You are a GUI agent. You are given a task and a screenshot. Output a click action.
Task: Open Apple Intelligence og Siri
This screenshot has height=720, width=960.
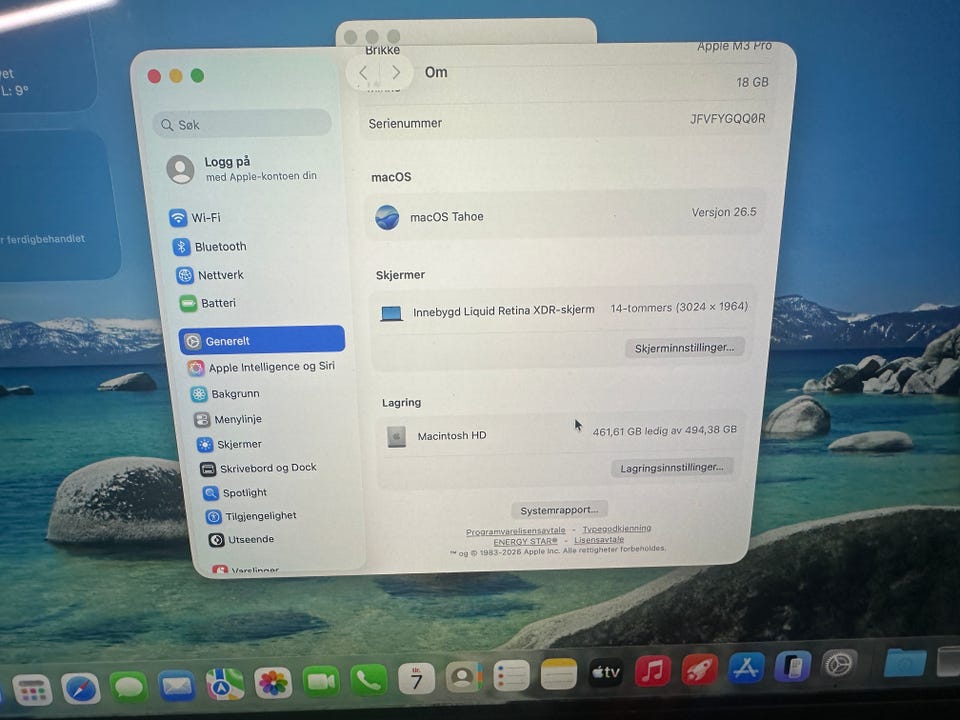(261, 367)
